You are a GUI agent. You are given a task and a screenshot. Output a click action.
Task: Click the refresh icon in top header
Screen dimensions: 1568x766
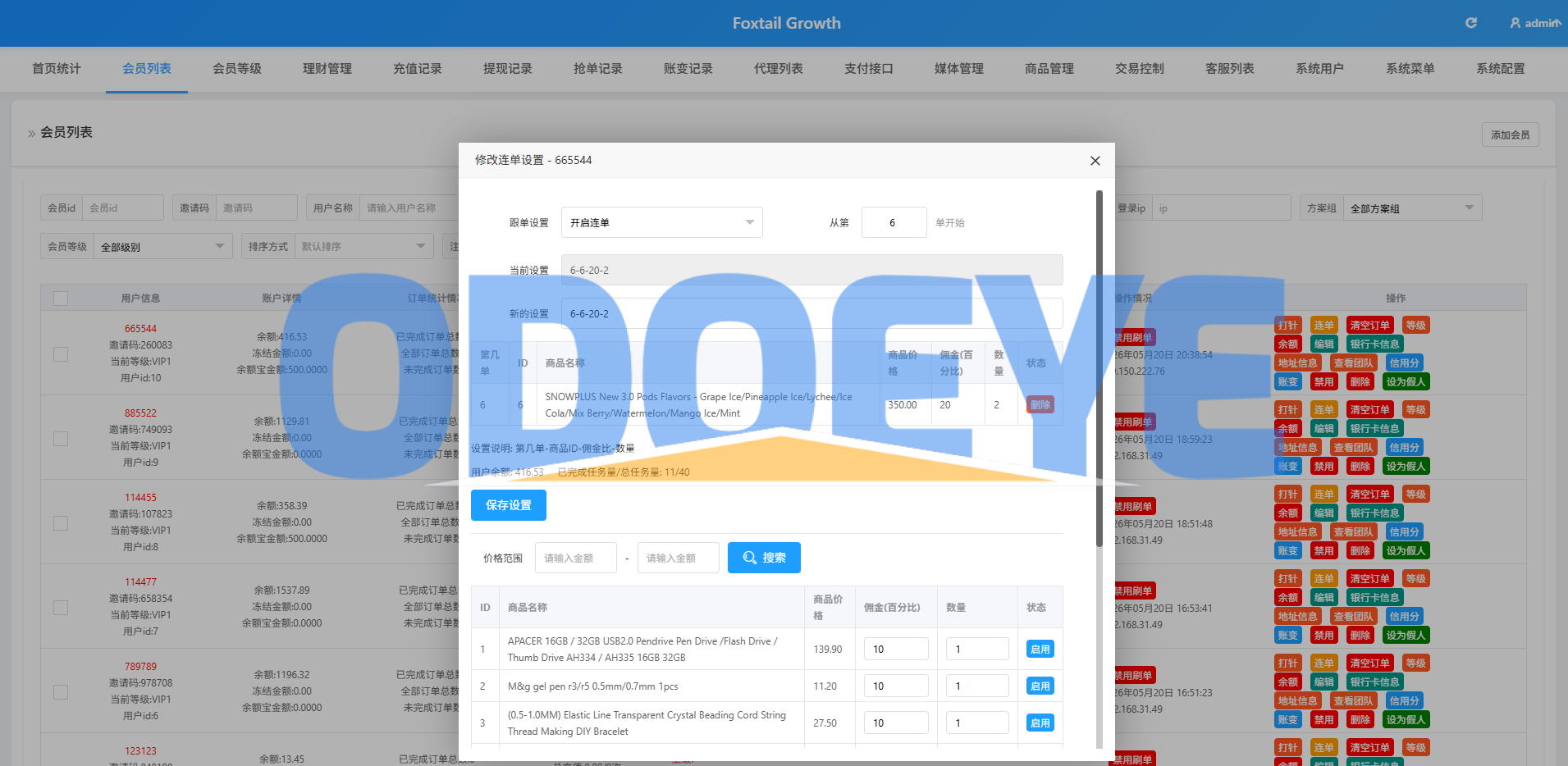coord(1471,23)
